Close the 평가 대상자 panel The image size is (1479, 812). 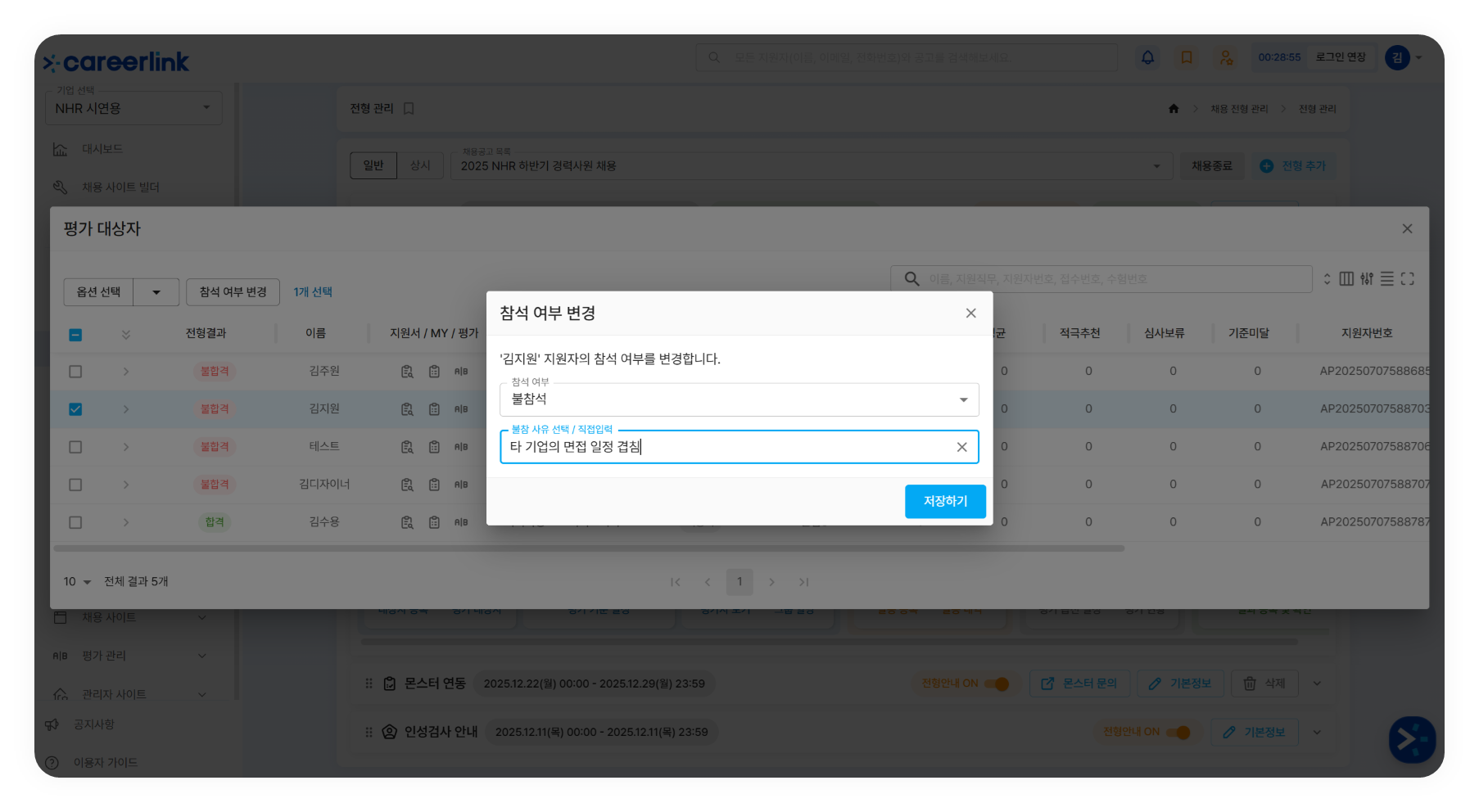1408,229
